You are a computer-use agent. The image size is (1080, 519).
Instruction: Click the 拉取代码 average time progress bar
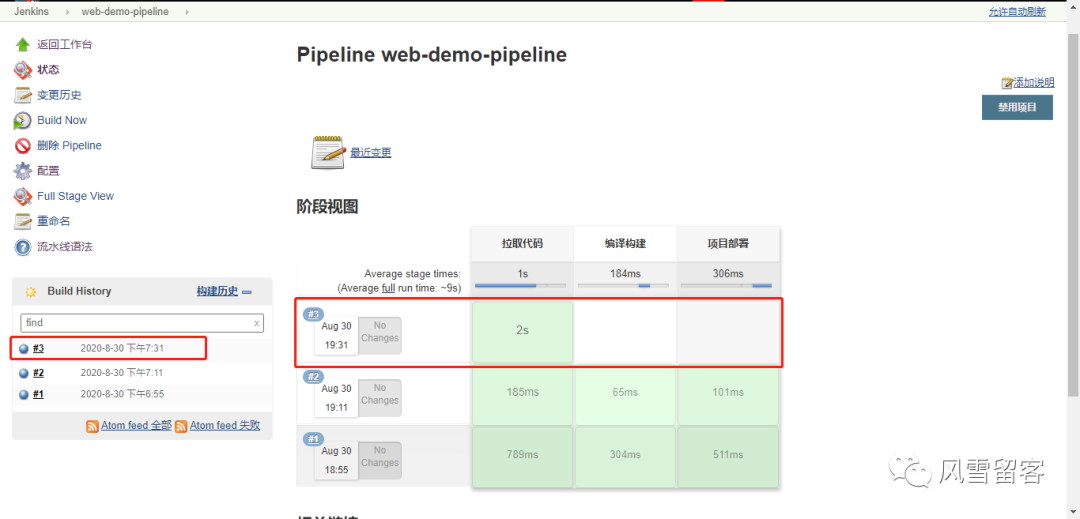tap(521, 285)
